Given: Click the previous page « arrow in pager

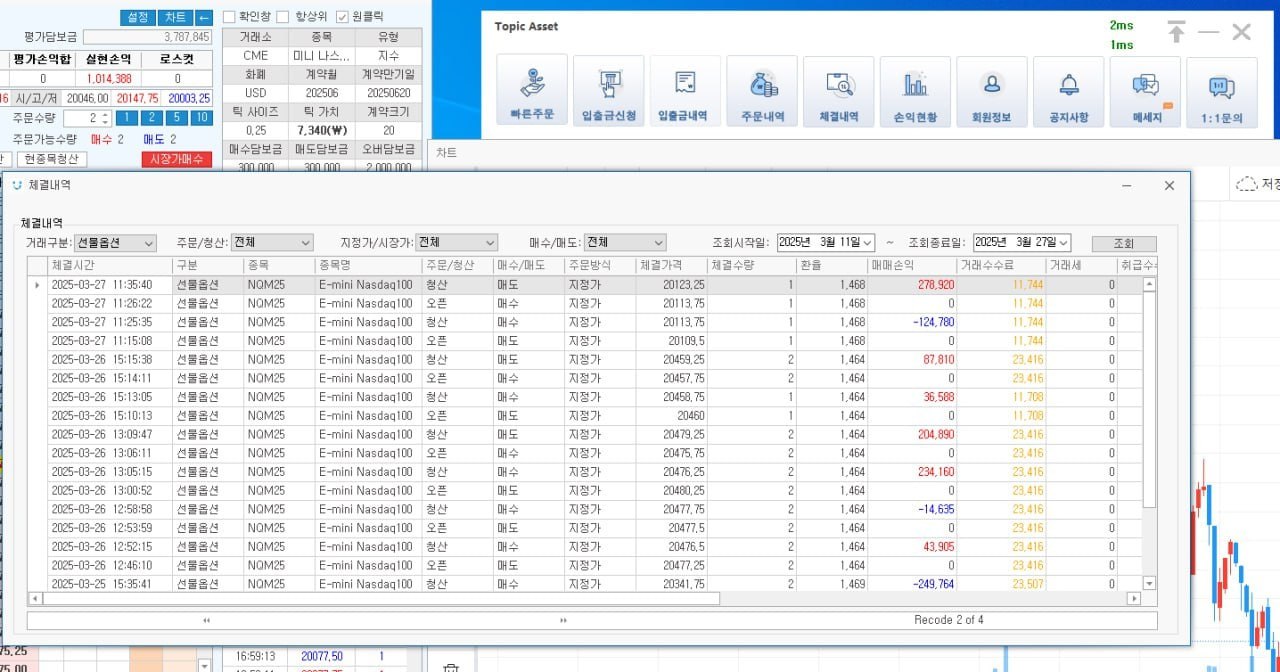Looking at the screenshot, I should coord(207,620).
